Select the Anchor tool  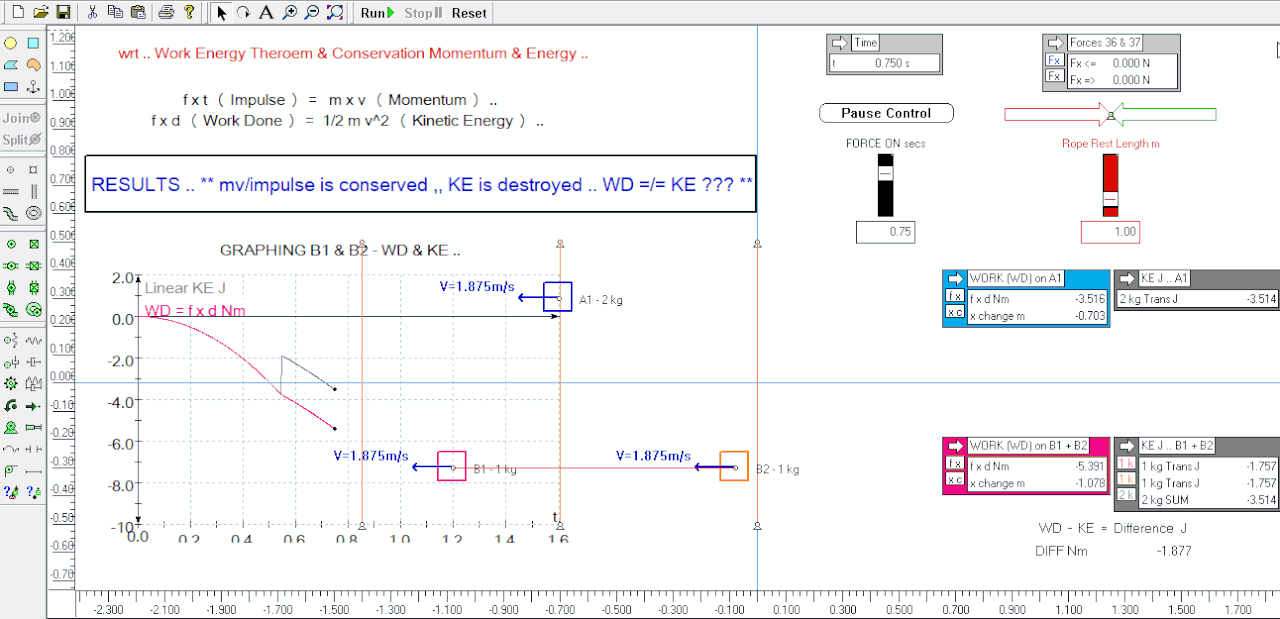(x=33, y=86)
